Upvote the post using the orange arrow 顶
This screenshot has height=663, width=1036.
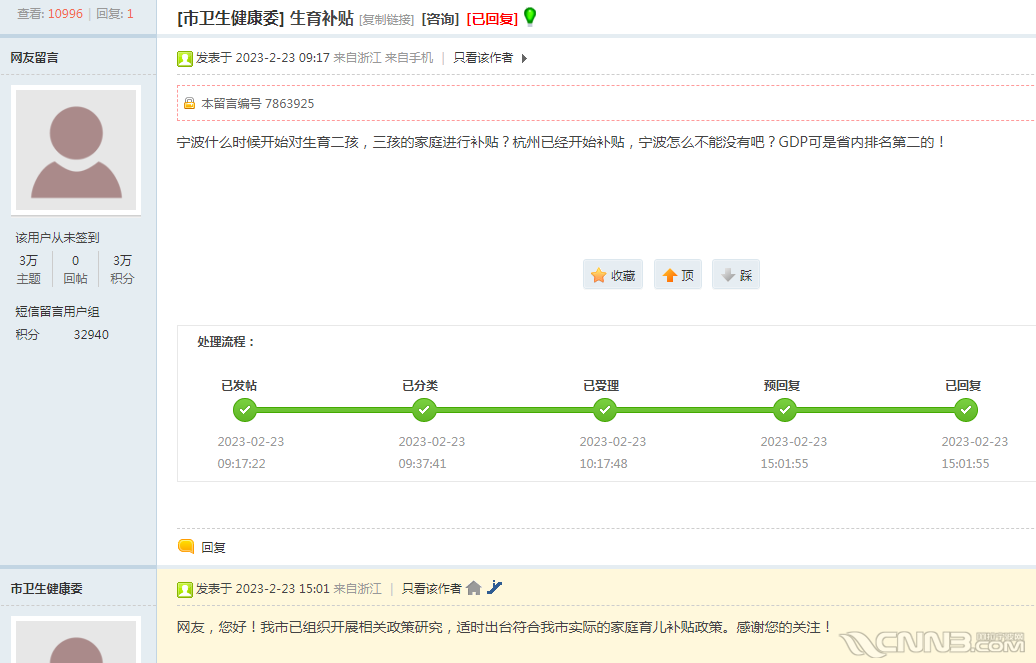coord(678,275)
